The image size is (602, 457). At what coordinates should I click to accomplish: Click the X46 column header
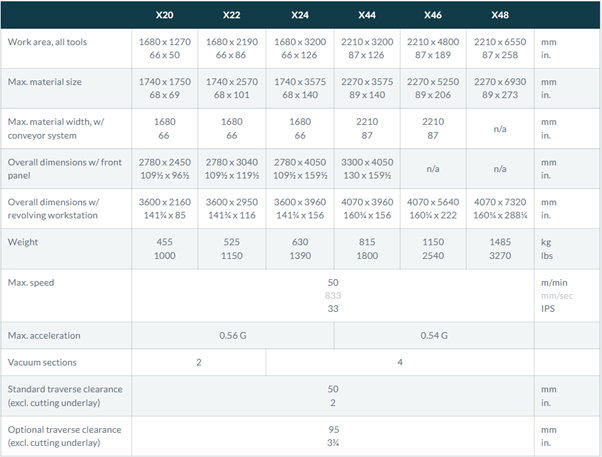pos(433,15)
